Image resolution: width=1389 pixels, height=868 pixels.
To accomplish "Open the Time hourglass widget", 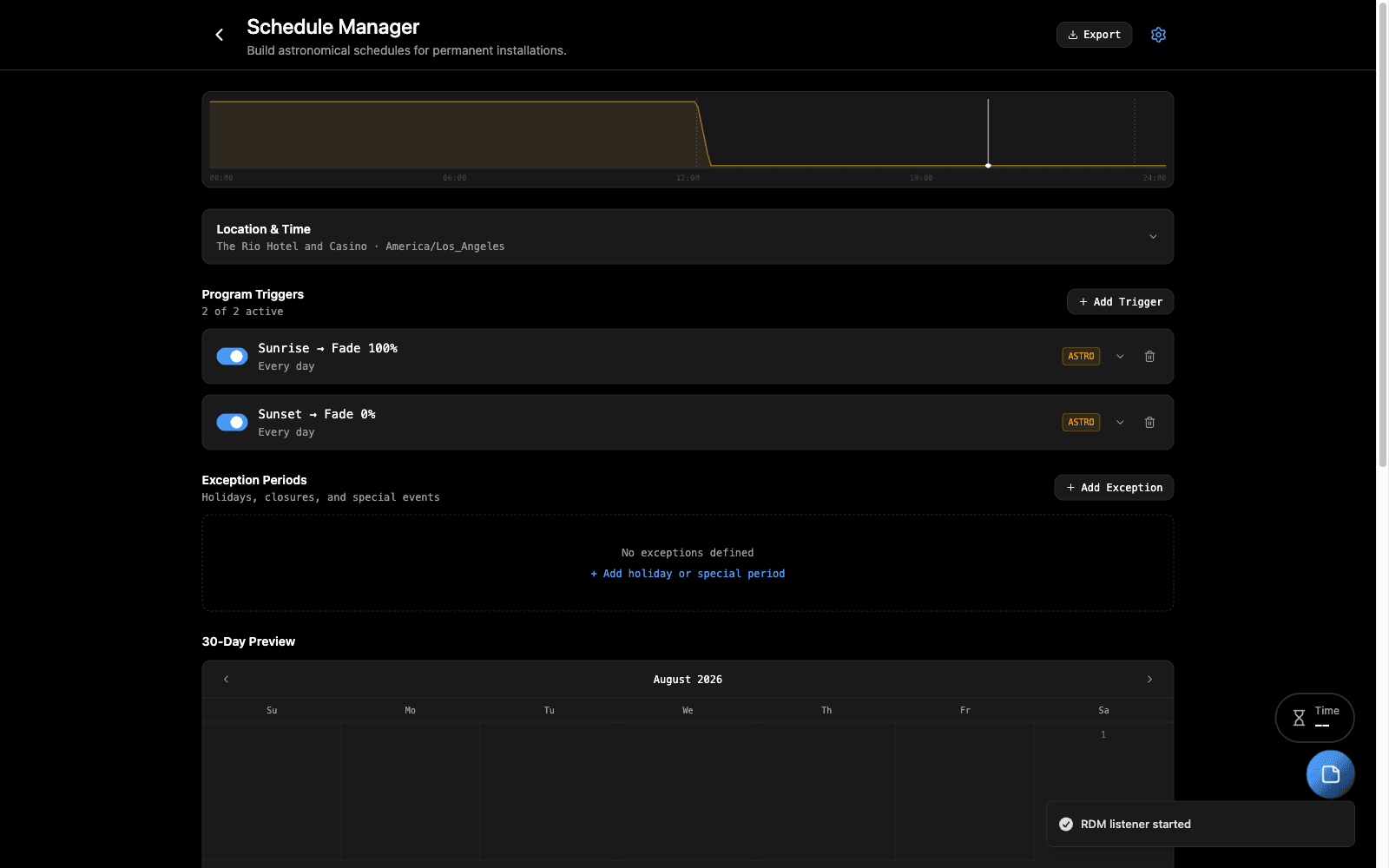I will pyautogui.click(x=1314, y=718).
